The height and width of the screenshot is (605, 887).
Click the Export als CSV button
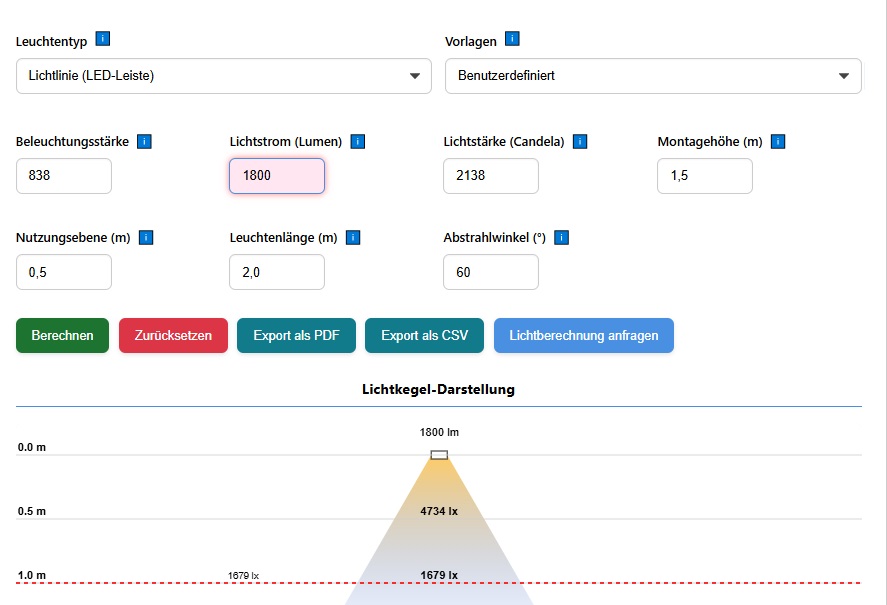(x=424, y=336)
